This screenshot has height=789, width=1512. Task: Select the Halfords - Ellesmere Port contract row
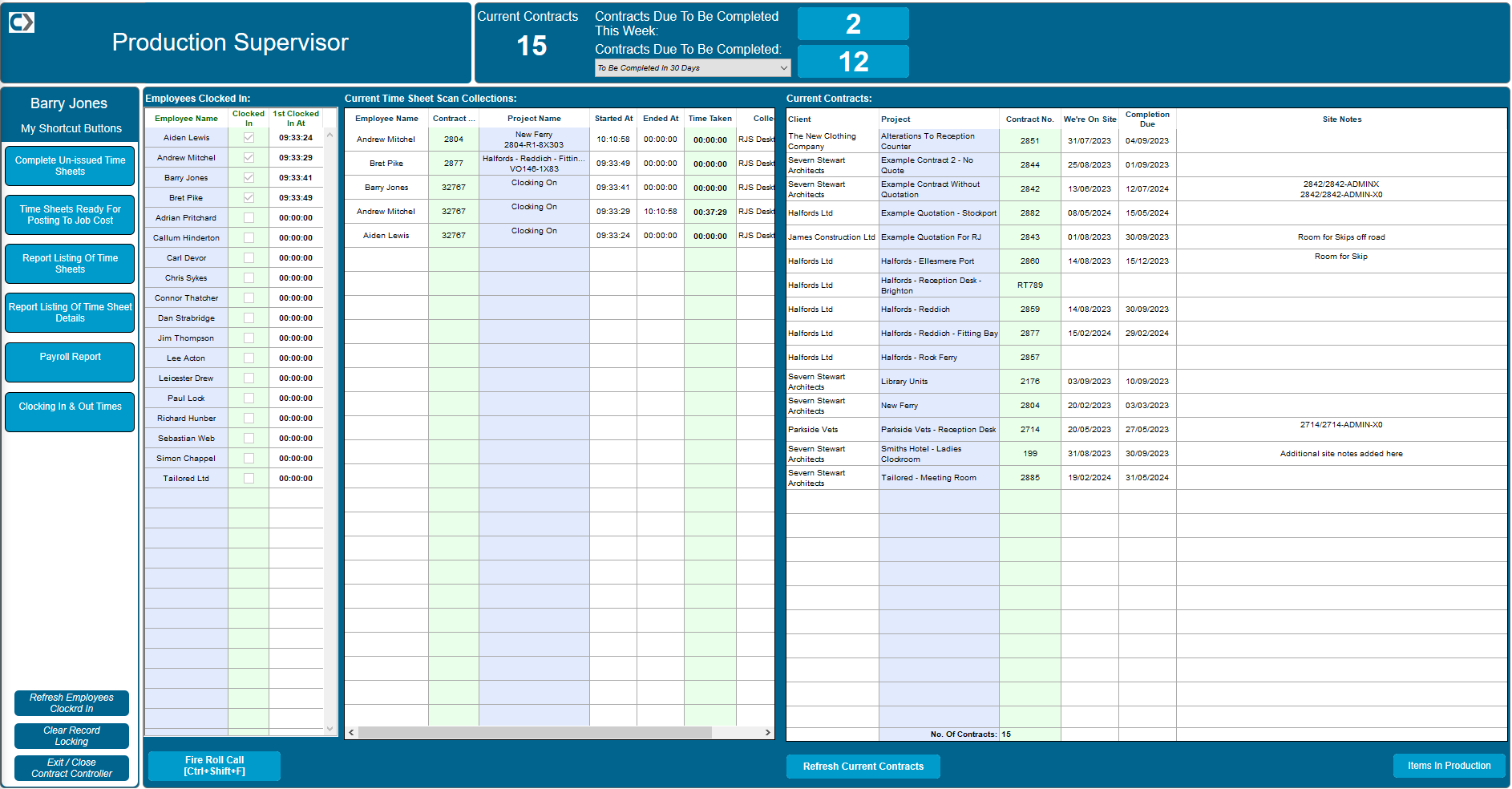pyautogui.click(x=928, y=261)
